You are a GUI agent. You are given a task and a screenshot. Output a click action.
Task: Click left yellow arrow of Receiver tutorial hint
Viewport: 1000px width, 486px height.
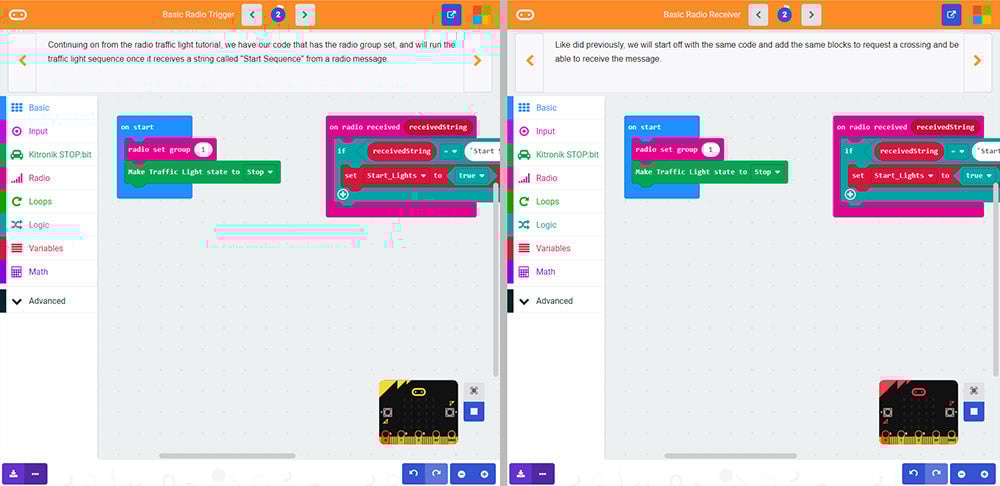pyautogui.click(x=529, y=61)
